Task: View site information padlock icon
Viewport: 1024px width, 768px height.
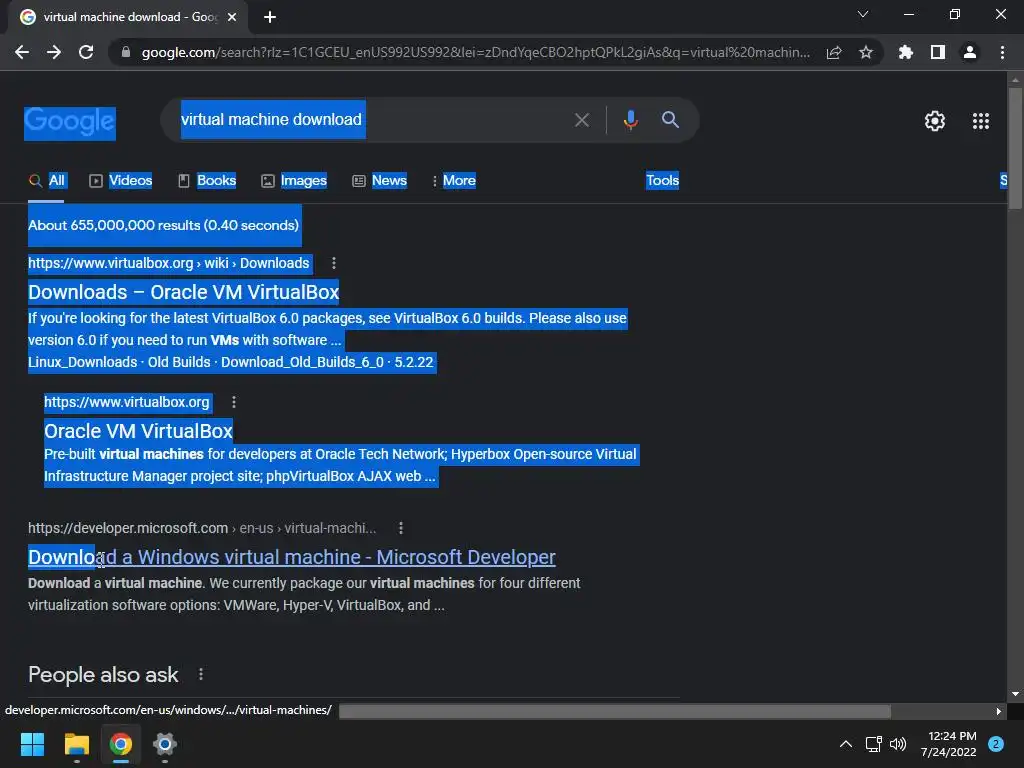Action: 126,52
